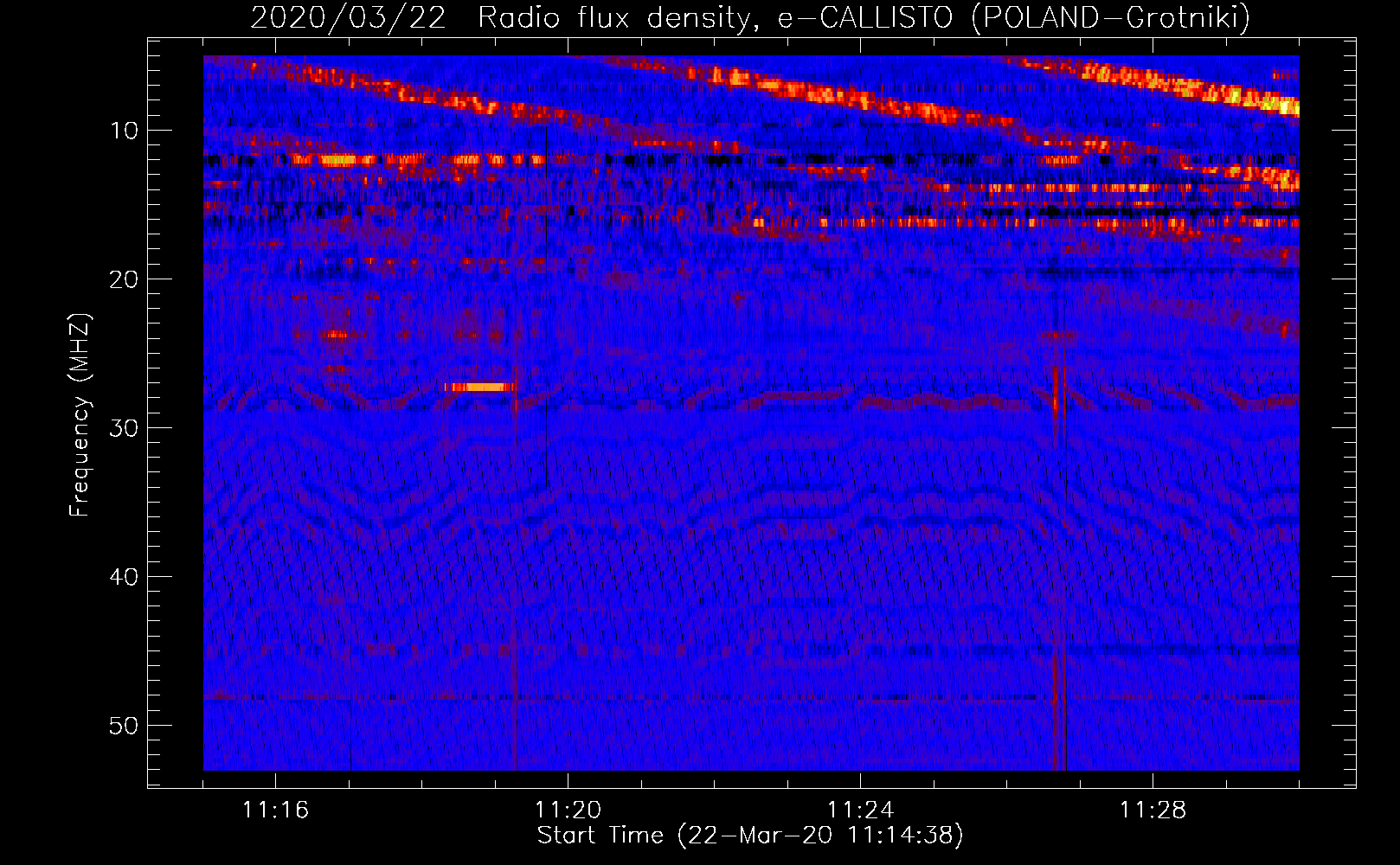Click the 20 MHz frequency tick label
The image size is (1400, 865).
click(125, 279)
